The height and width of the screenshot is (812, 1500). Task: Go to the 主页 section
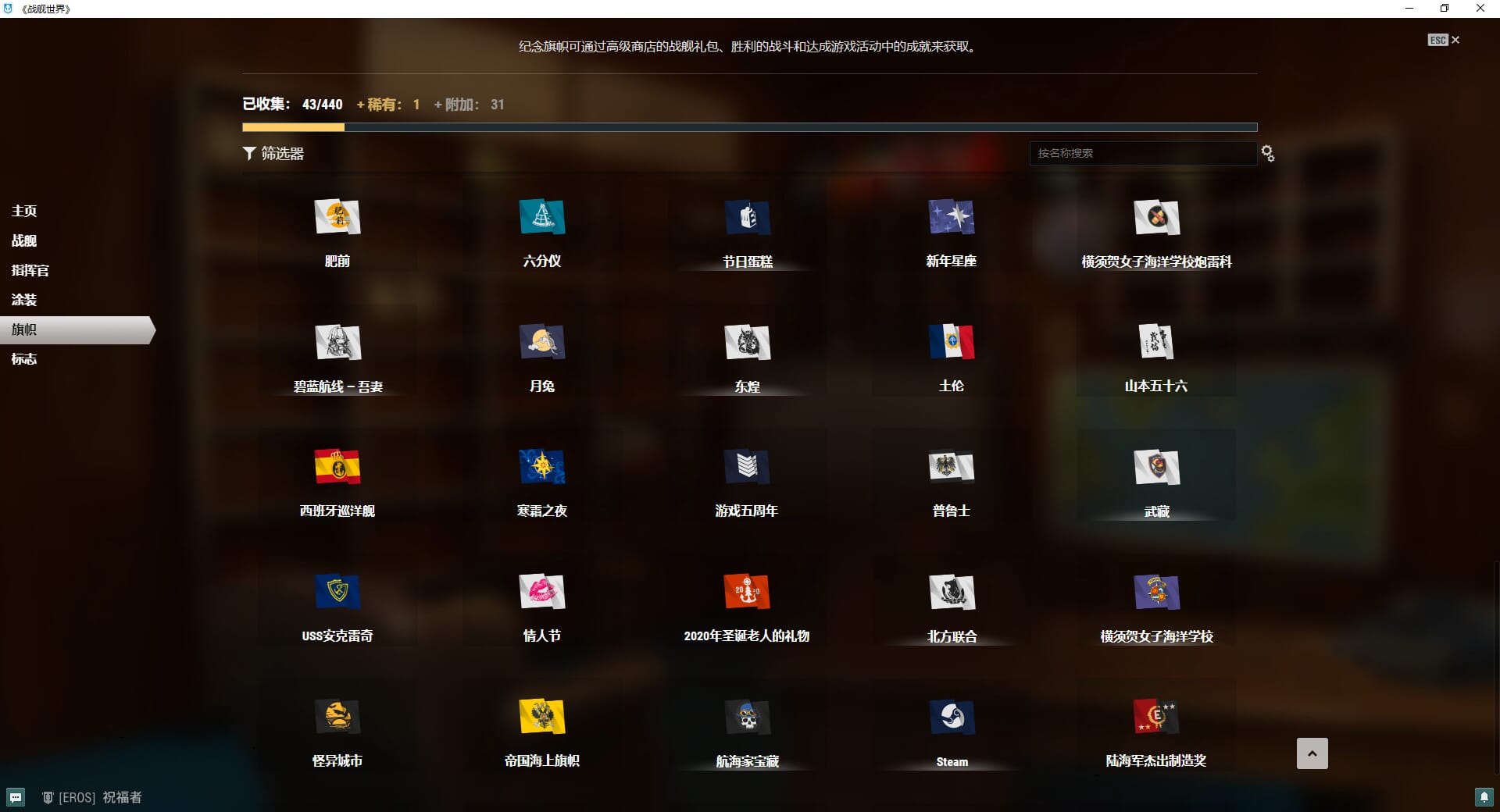tap(24, 211)
